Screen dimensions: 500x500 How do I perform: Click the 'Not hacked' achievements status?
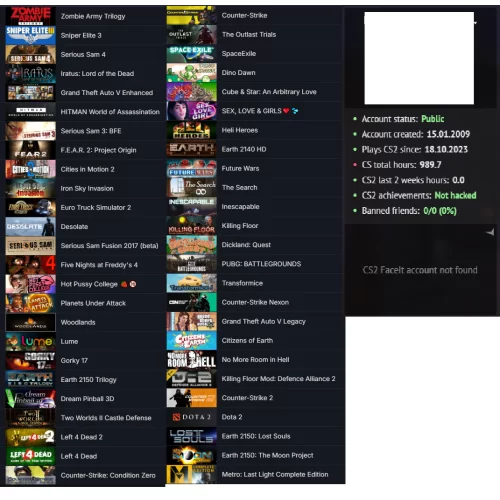pos(455,195)
